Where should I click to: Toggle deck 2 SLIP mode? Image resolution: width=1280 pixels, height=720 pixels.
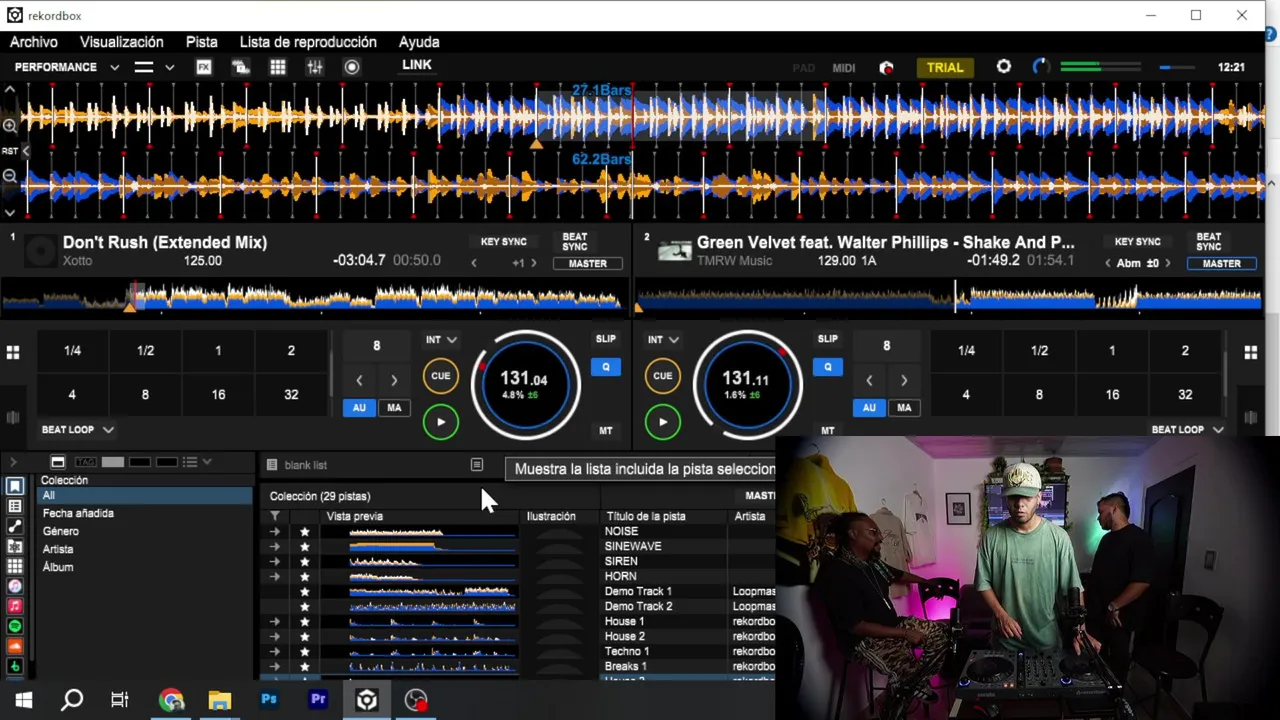pyautogui.click(x=828, y=339)
